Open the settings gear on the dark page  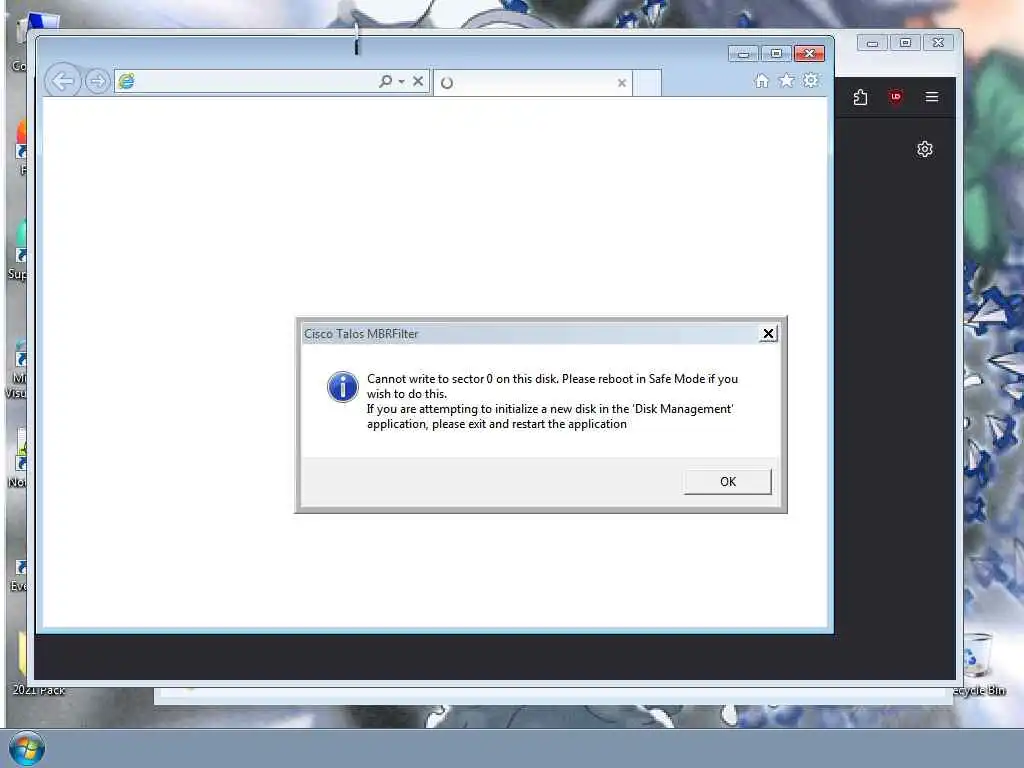pos(925,150)
